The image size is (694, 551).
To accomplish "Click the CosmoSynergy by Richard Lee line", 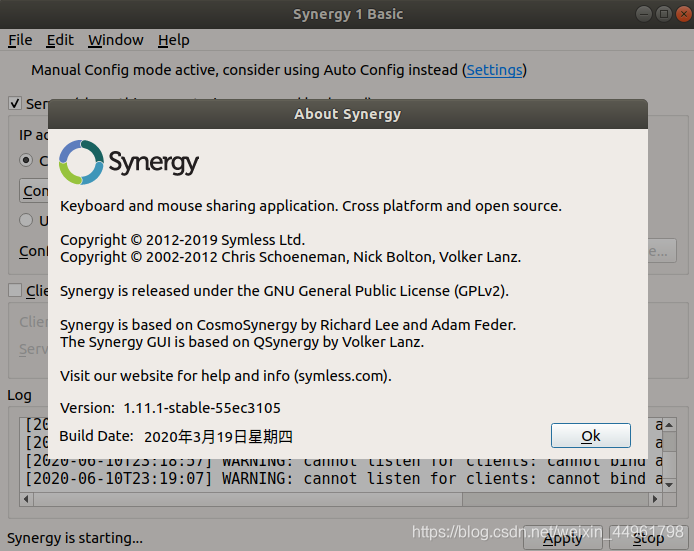I will (x=288, y=325).
